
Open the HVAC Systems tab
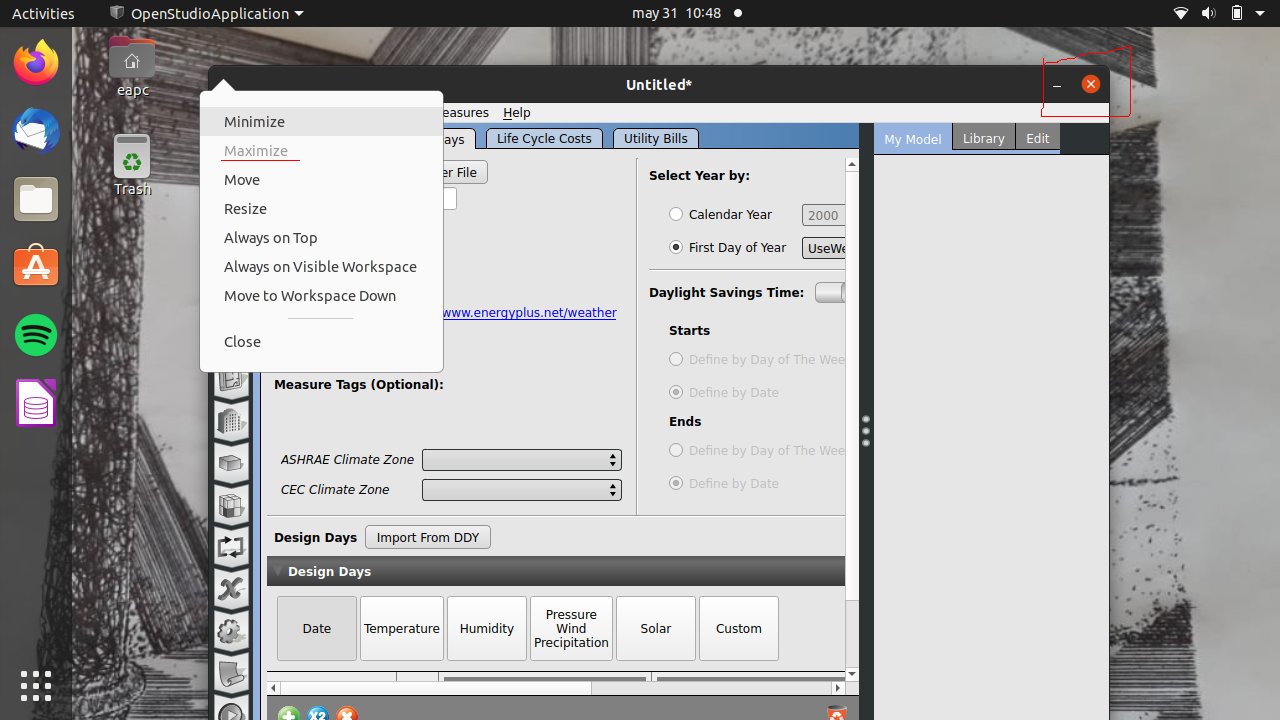click(x=231, y=547)
